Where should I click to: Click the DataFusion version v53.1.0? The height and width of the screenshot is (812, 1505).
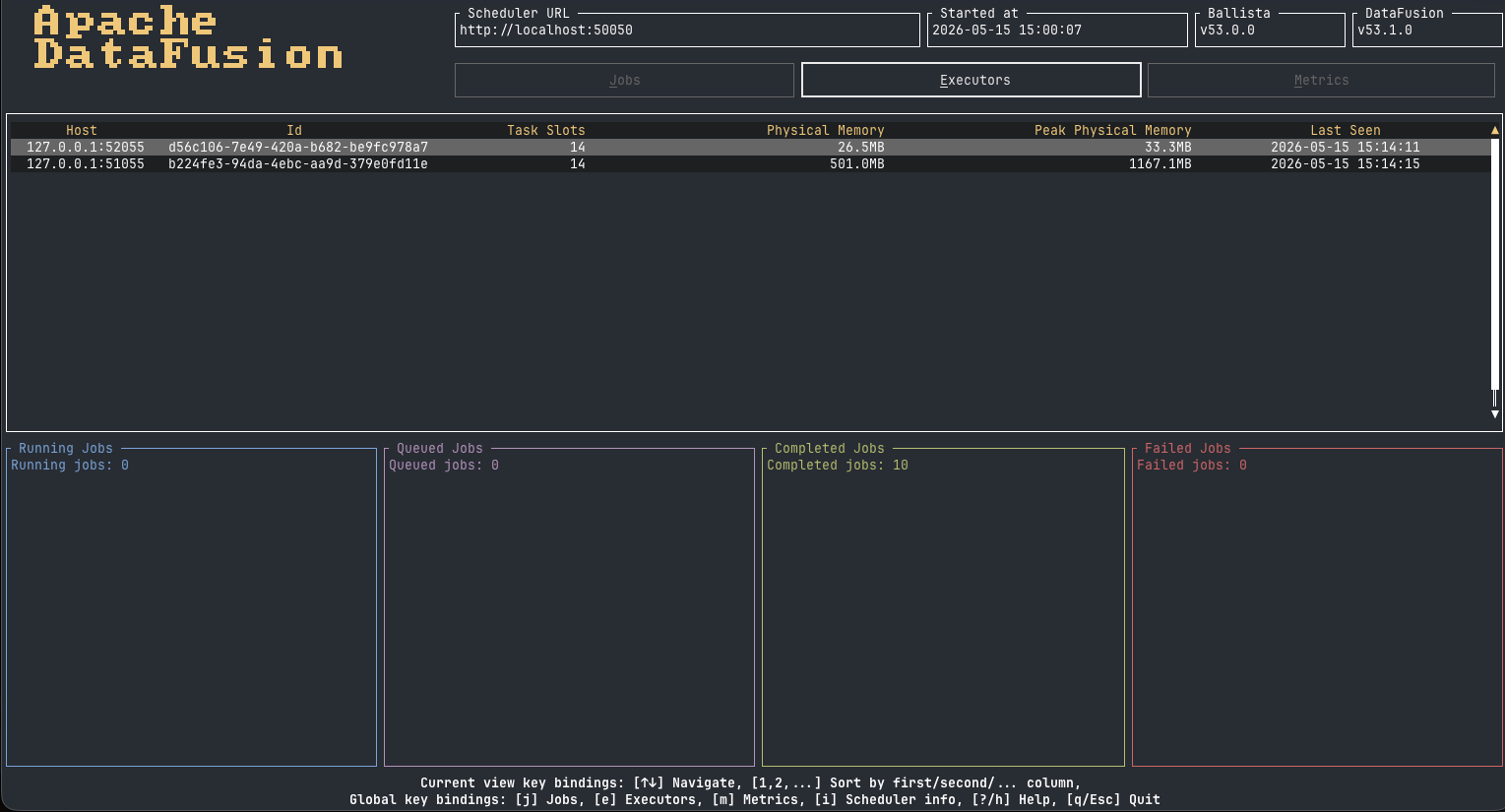coord(1385,30)
